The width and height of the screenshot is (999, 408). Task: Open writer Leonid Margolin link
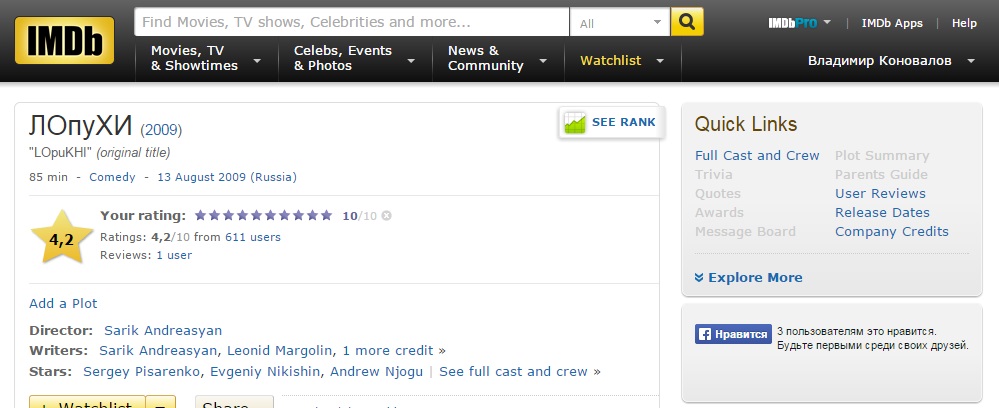[280, 351]
